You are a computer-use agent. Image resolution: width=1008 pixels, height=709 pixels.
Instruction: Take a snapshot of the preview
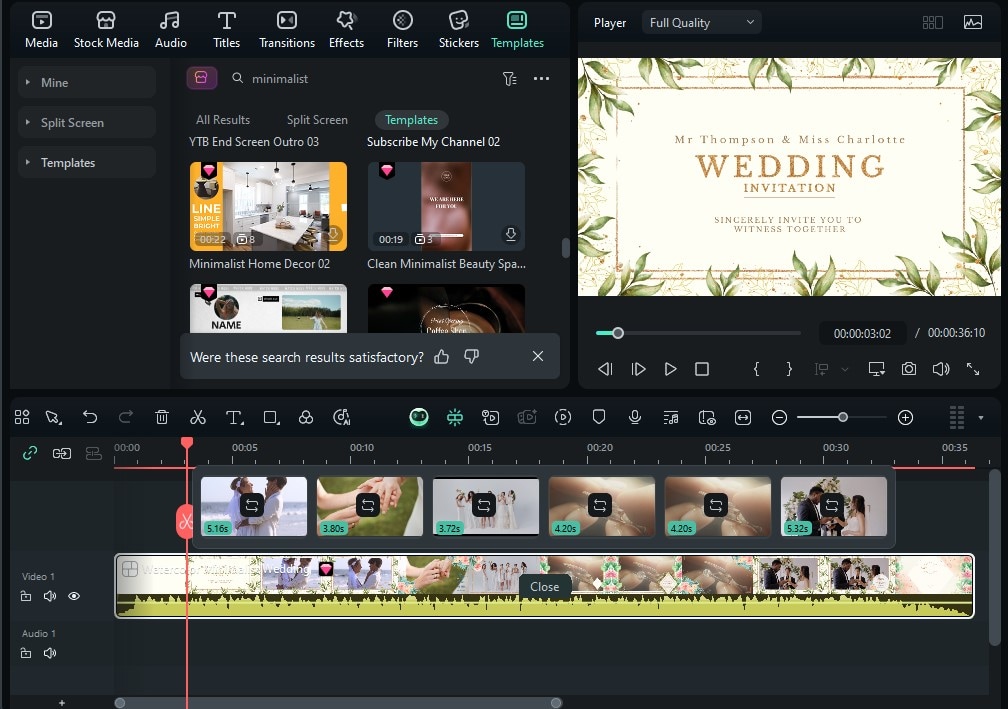pos(908,369)
